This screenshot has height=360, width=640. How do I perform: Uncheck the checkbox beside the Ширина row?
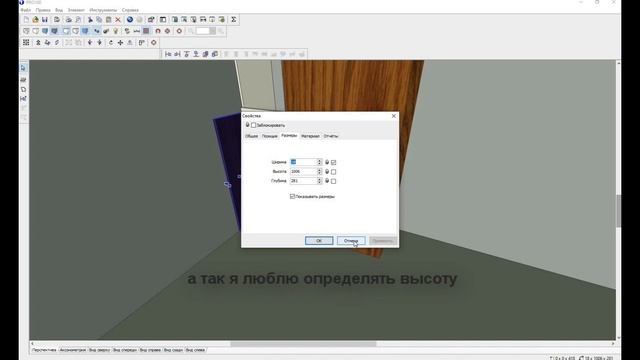tap(333, 162)
